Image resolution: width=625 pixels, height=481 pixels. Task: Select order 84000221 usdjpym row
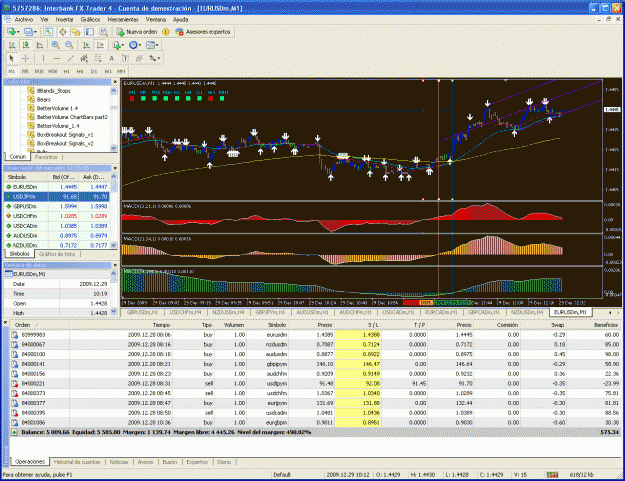[316, 383]
